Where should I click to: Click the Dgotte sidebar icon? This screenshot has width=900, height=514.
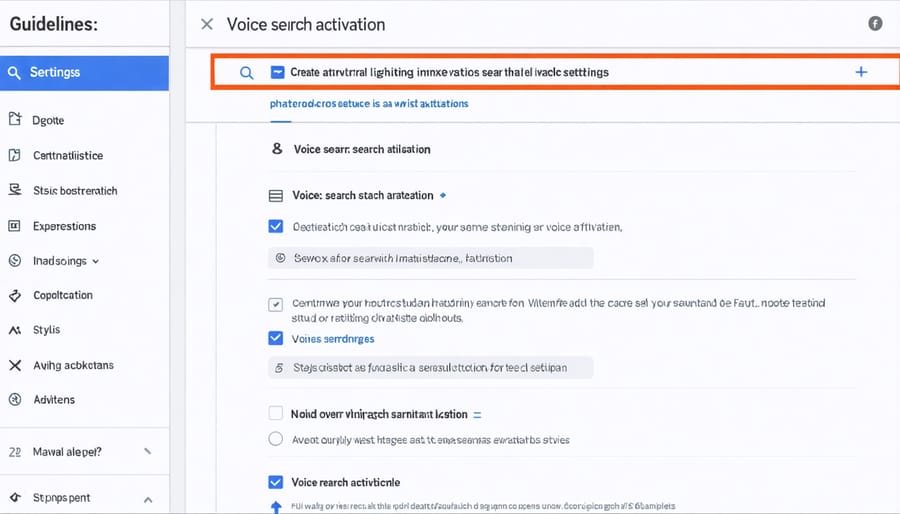(15, 119)
